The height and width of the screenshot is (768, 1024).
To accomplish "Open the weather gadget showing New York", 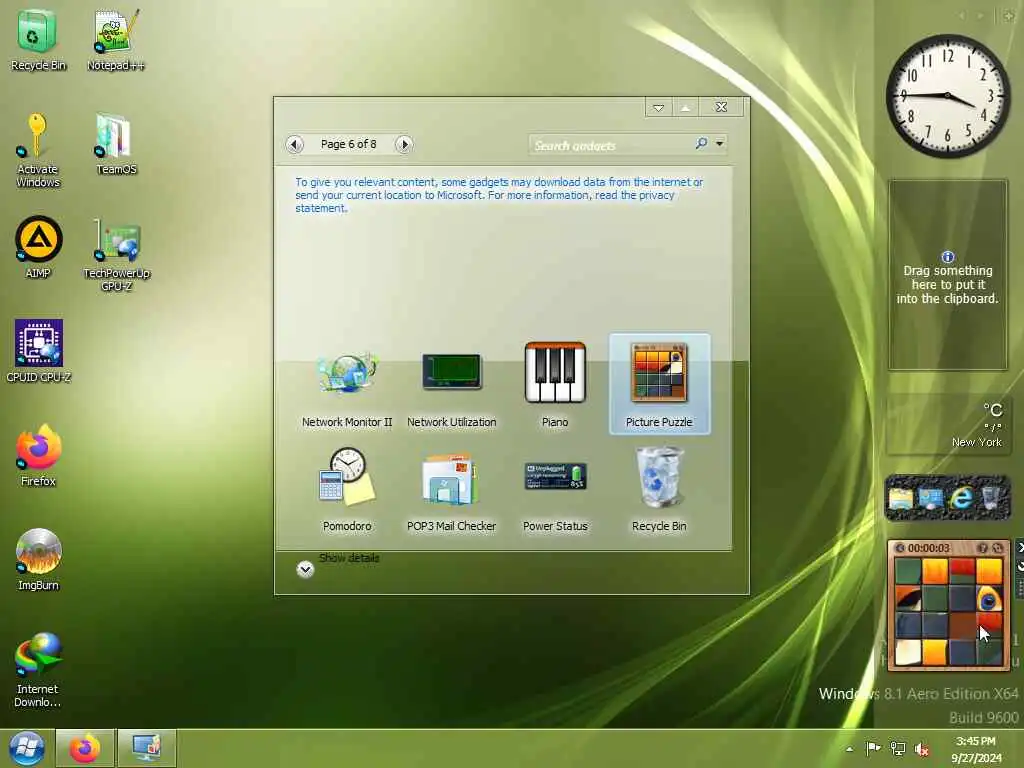I will click(x=948, y=424).
